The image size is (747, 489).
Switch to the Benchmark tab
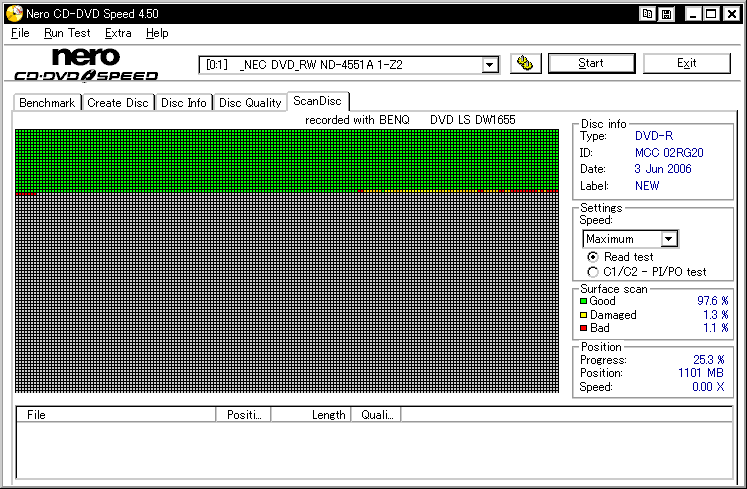coord(47,103)
